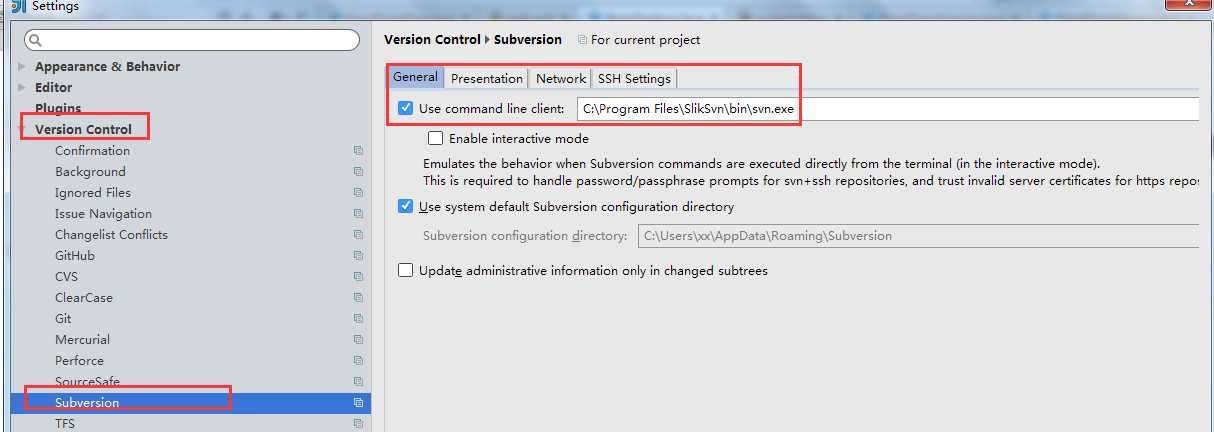This screenshot has width=1214, height=432.
Task: Click the 'For current project' copy icon
Action: pos(583,40)
